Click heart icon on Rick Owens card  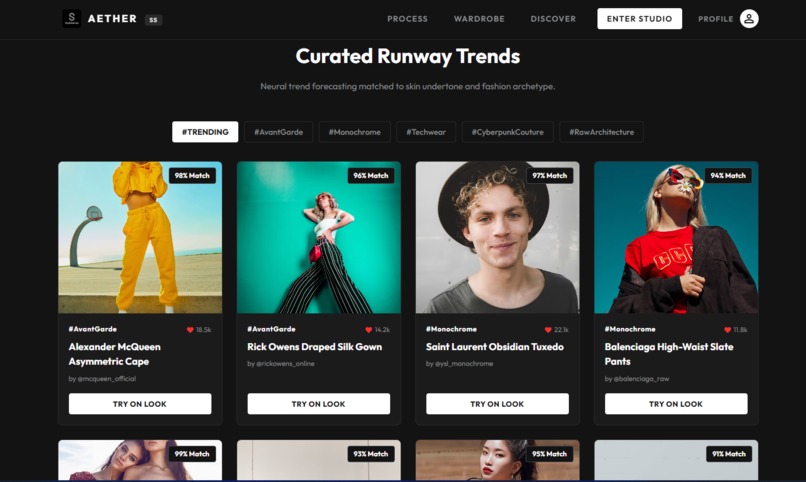pos(369,330)
